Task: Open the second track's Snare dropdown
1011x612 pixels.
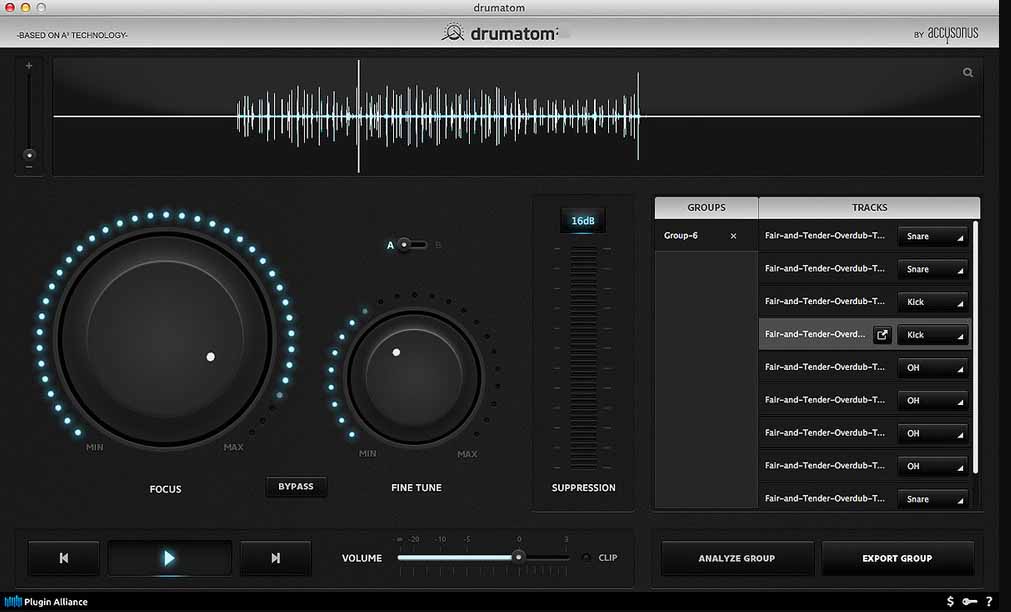Action: 932,270
